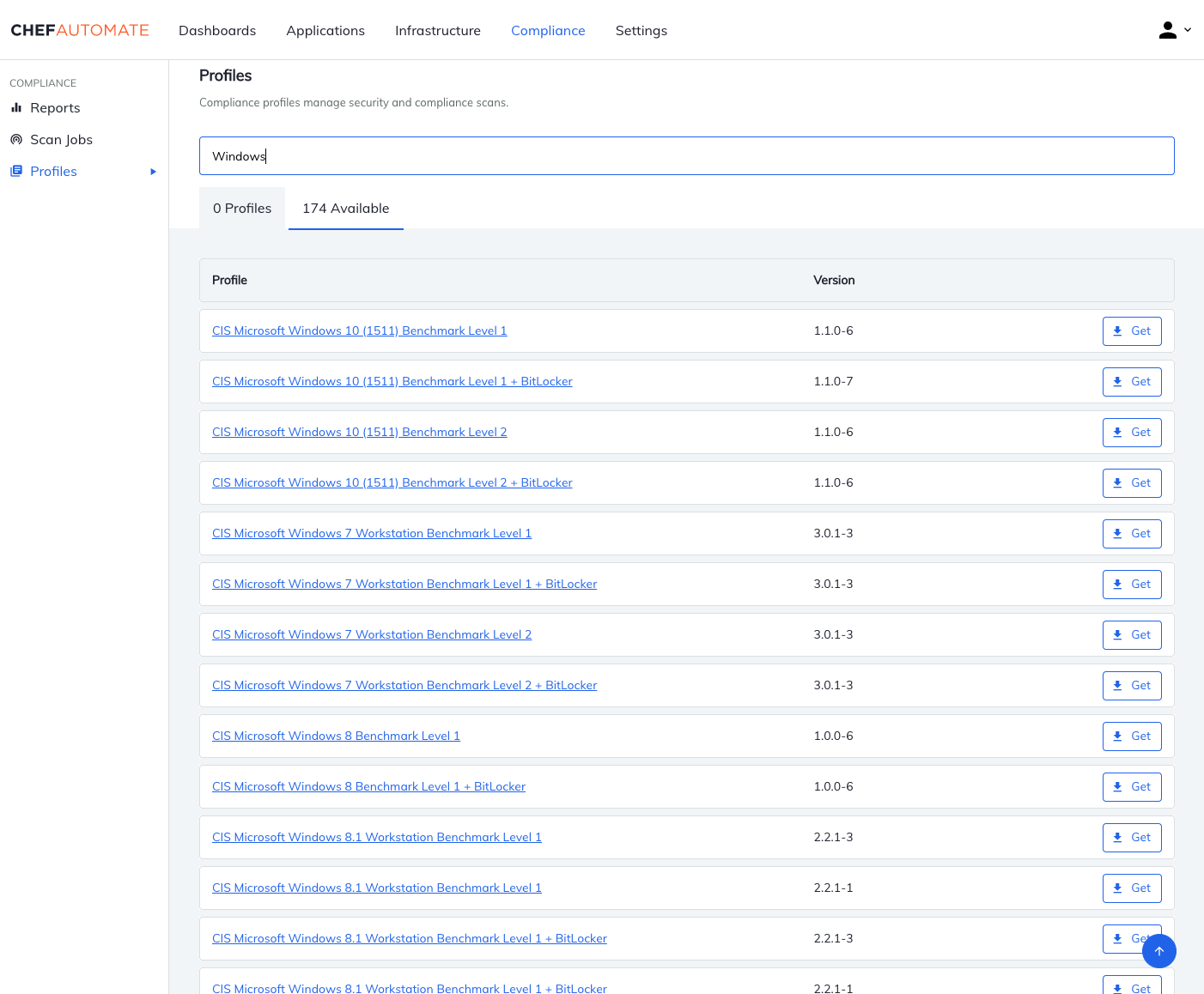This screenshot has width=1204, height=994.
Task: Open the user account menu
Action: (x=1175, y=30)
